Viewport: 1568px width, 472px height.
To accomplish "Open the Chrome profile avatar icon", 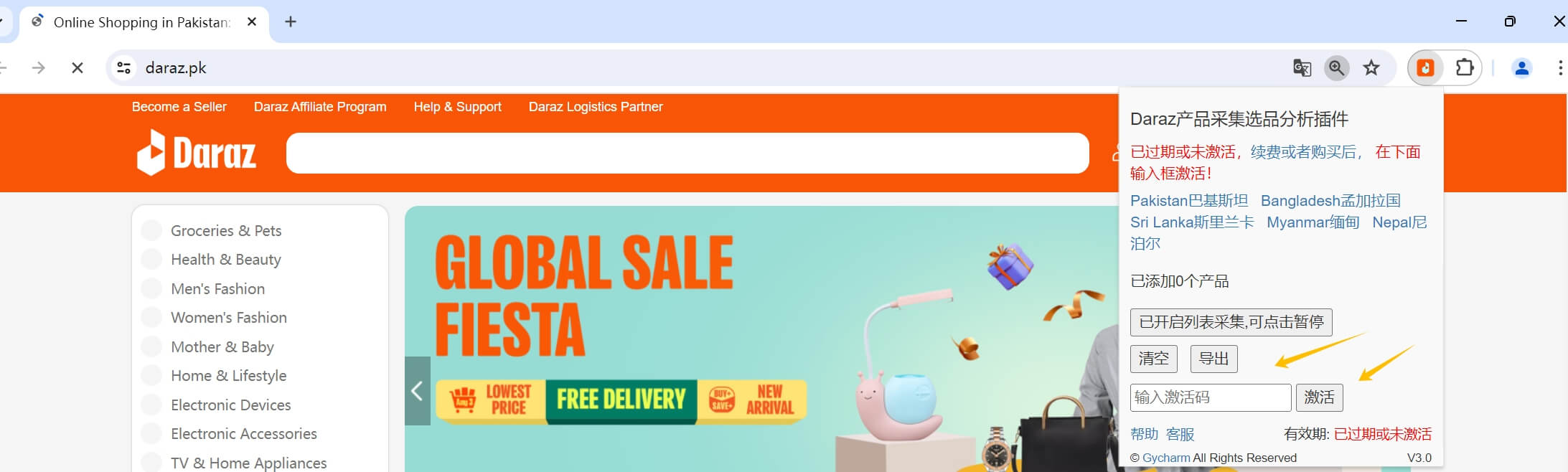I will point(1521,68).
